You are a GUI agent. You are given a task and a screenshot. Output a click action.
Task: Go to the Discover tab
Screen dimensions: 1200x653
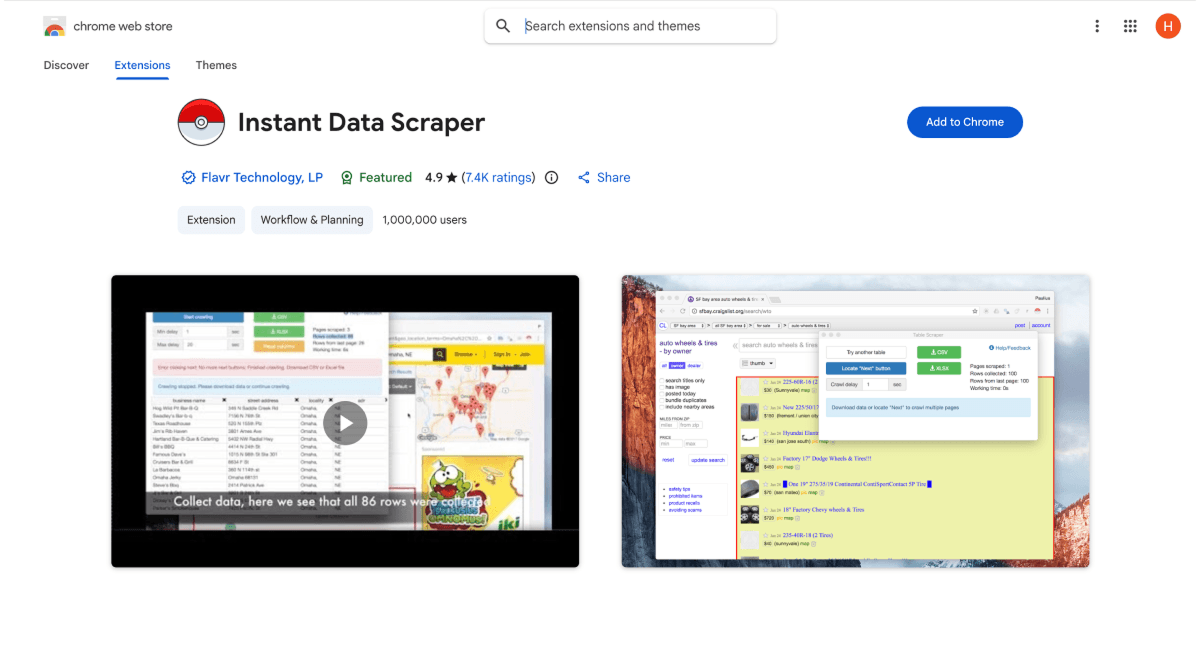pos(66,65)
